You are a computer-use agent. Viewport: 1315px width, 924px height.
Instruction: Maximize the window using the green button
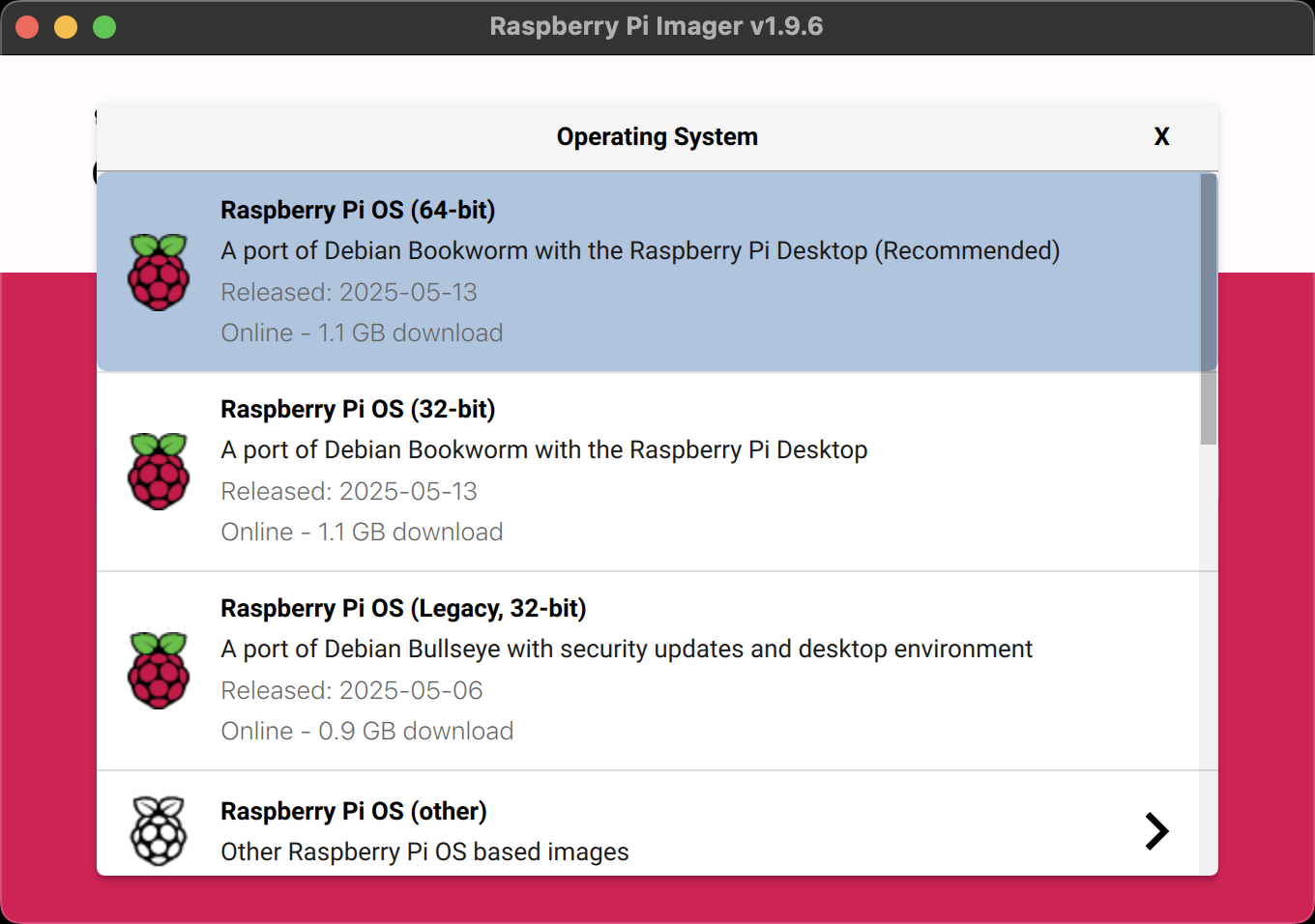[104, 27]
